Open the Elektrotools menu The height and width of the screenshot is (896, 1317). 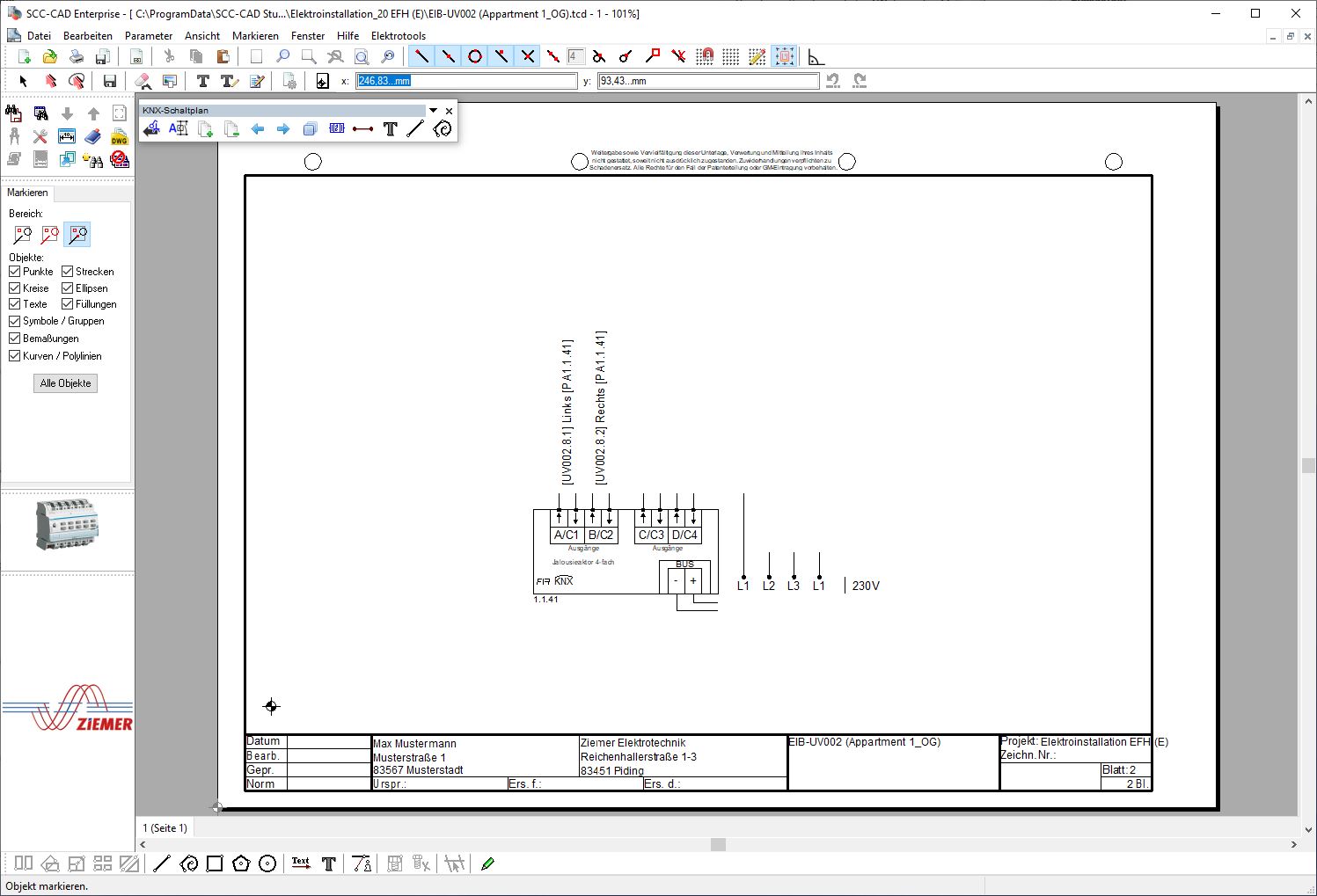click(398, 36)
